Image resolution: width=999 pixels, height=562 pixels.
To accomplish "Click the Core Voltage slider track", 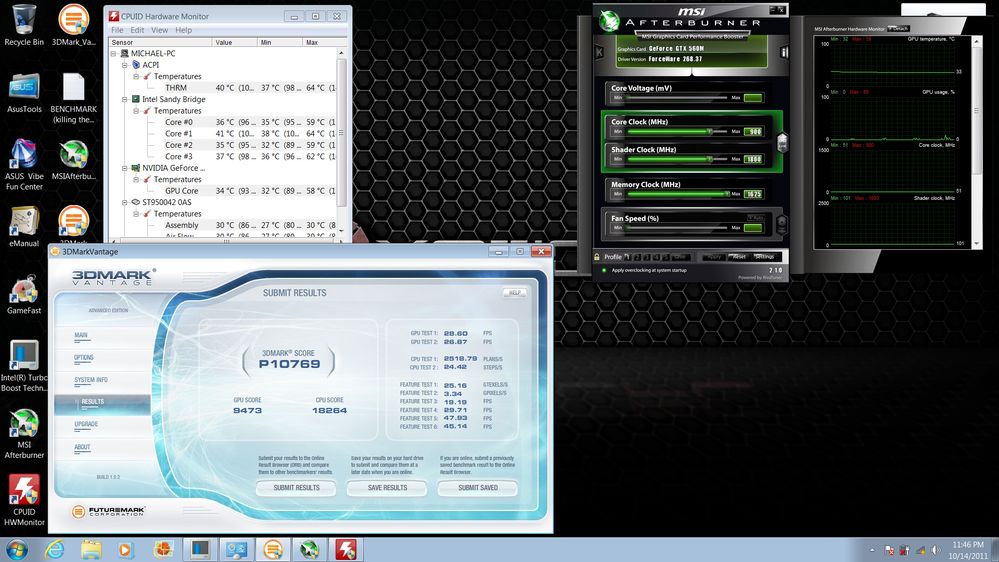I will coord(677,97).
